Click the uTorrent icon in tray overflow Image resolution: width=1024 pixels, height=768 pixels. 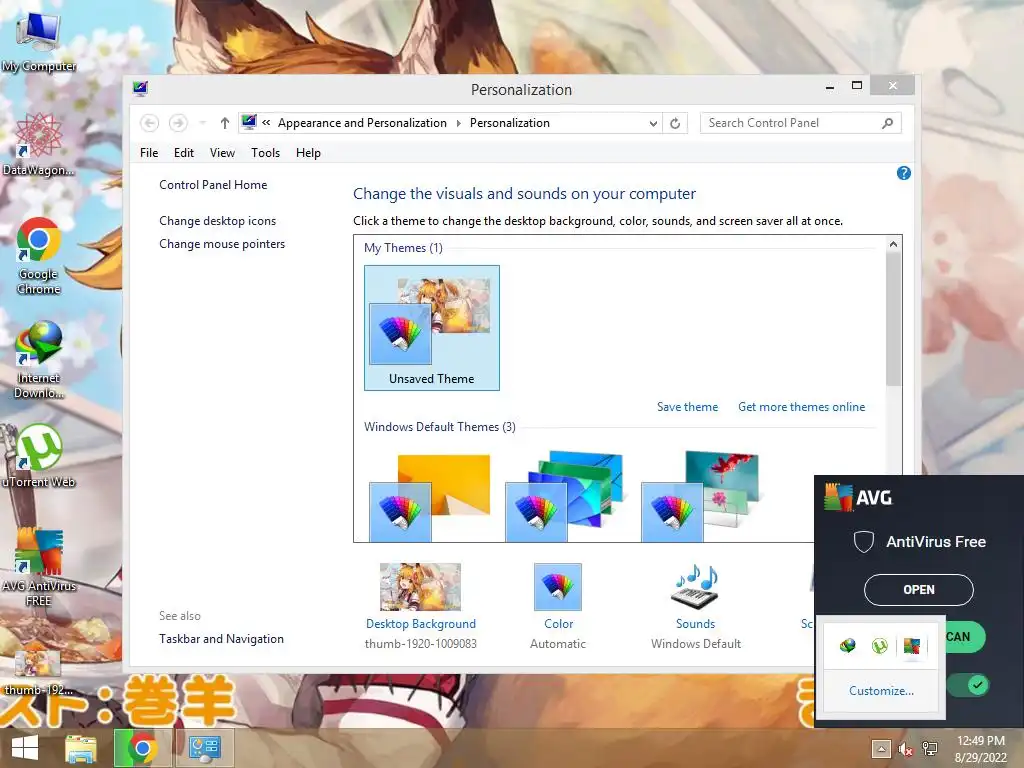point(880,646)
